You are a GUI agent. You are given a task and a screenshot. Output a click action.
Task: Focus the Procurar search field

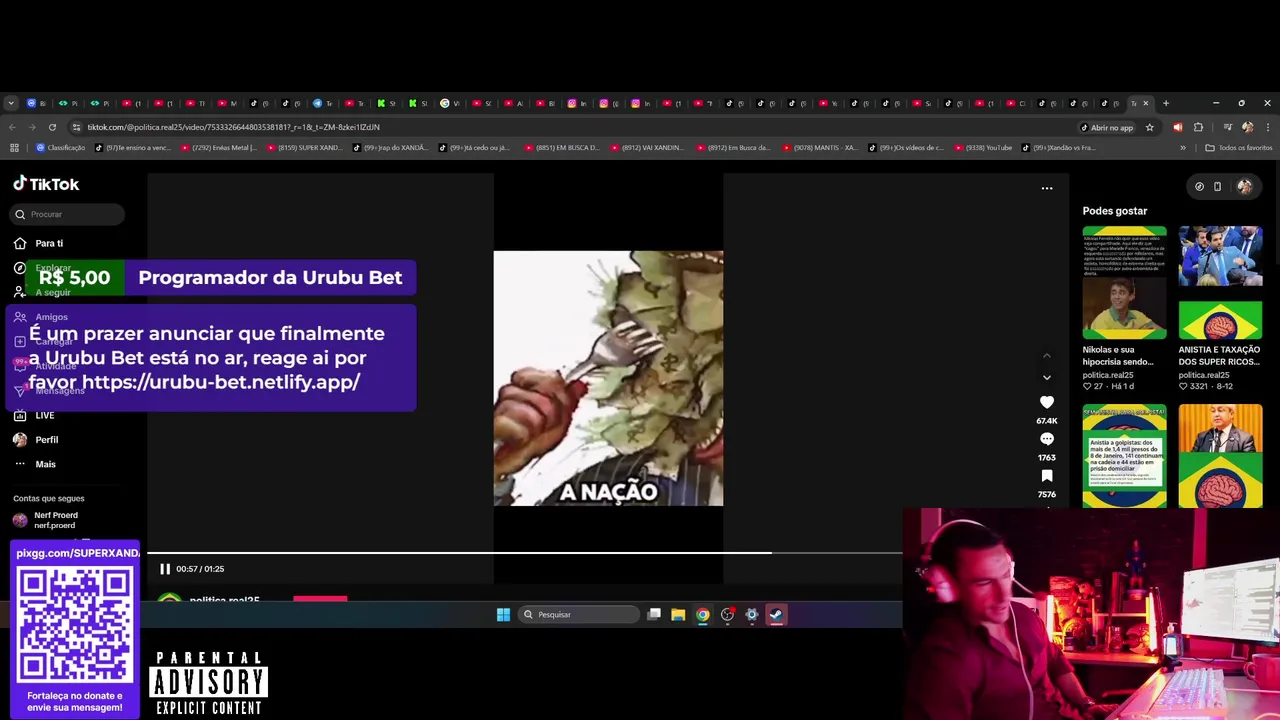68,214
